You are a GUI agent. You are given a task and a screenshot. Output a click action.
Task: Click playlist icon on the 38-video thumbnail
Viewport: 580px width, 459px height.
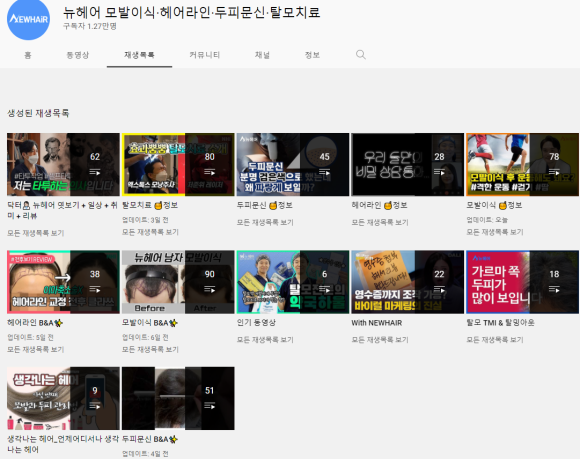coord(95,289)
